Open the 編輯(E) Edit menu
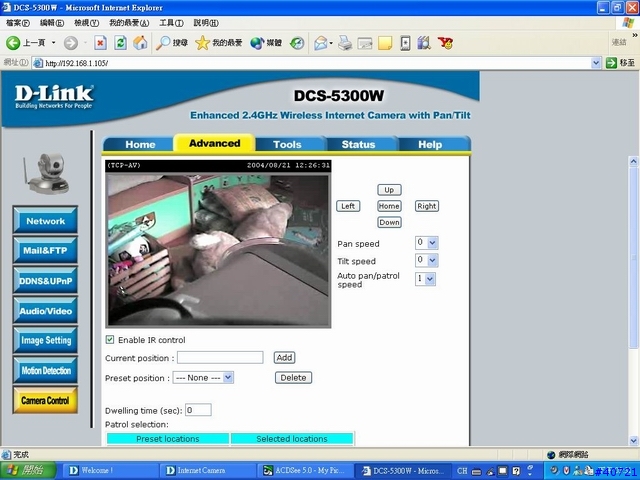The image size is (640, 480). pos(52,23)
